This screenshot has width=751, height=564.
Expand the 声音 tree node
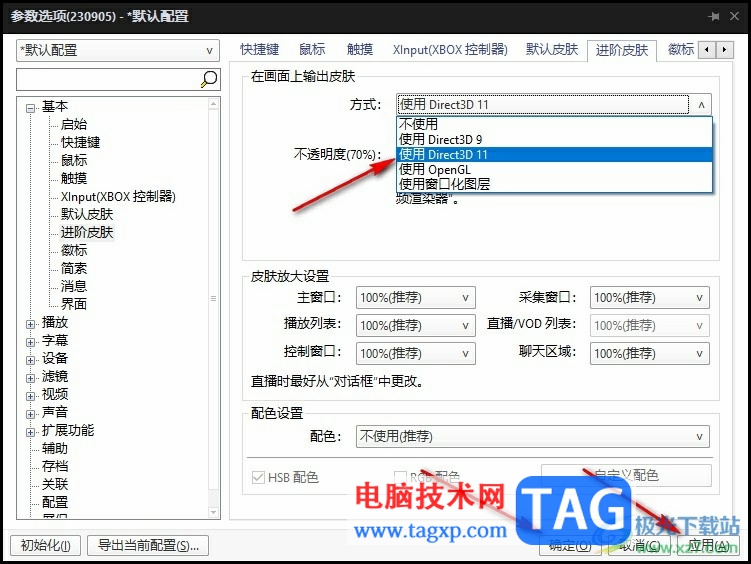pyautogui.click(x=31, y=414)
